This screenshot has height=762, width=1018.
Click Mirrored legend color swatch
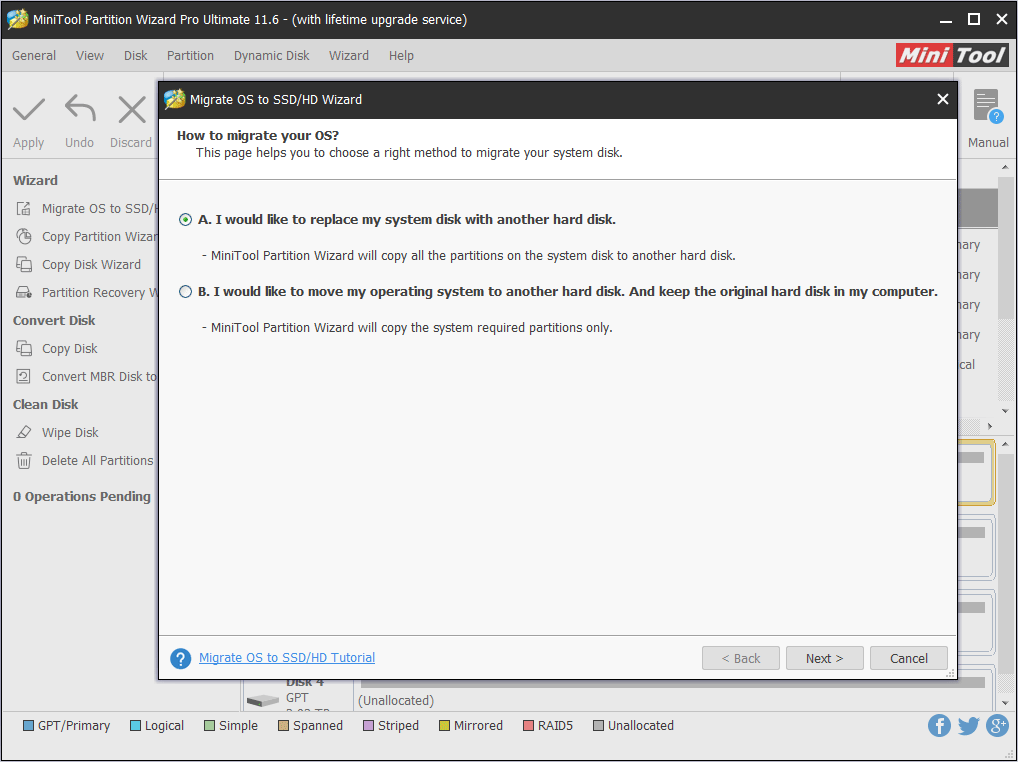445,726
